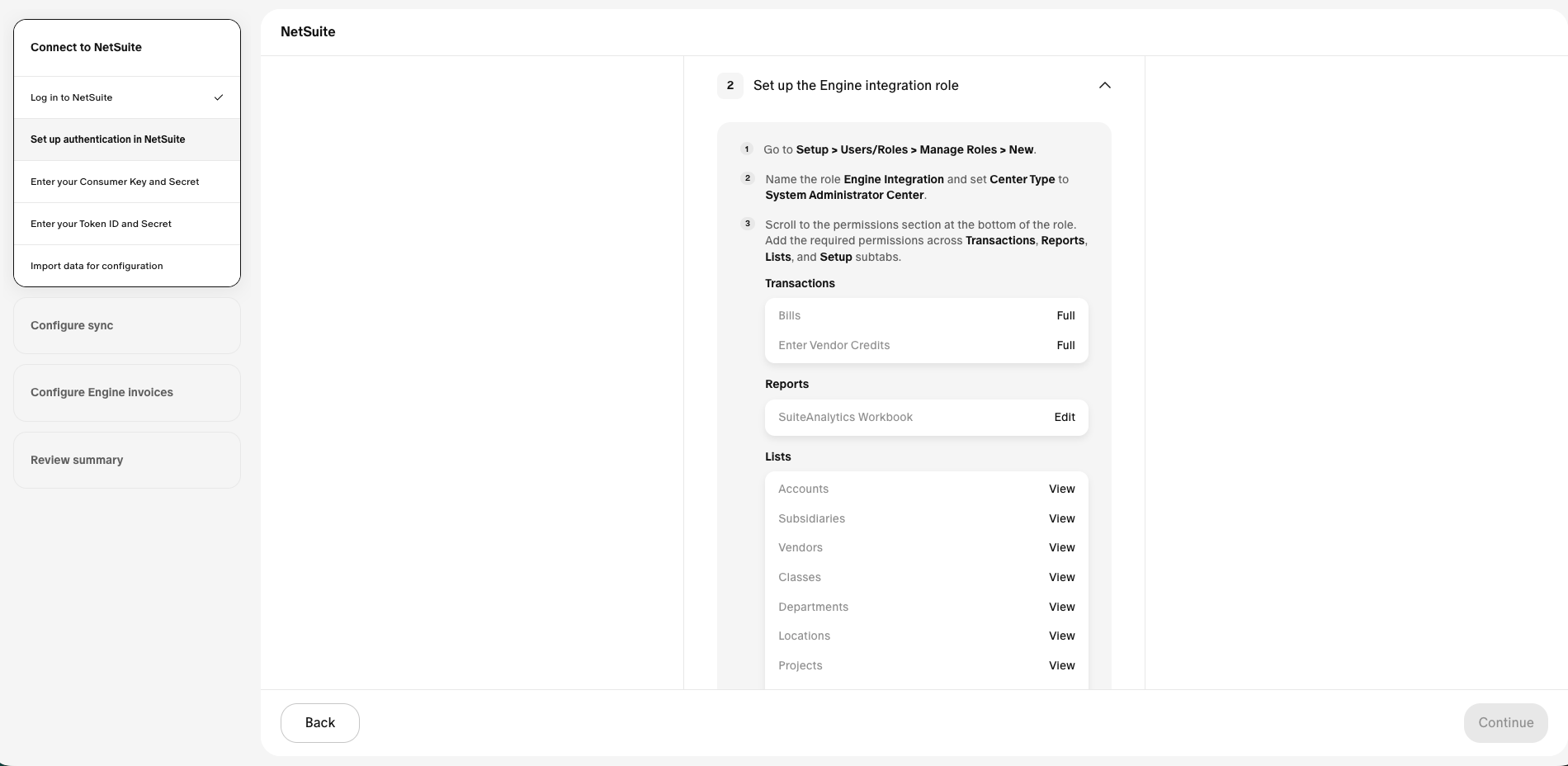This screenshot has width=1568, height=766.
Task: Click the NetSuite page title
Action: click(x=308, y=32)
